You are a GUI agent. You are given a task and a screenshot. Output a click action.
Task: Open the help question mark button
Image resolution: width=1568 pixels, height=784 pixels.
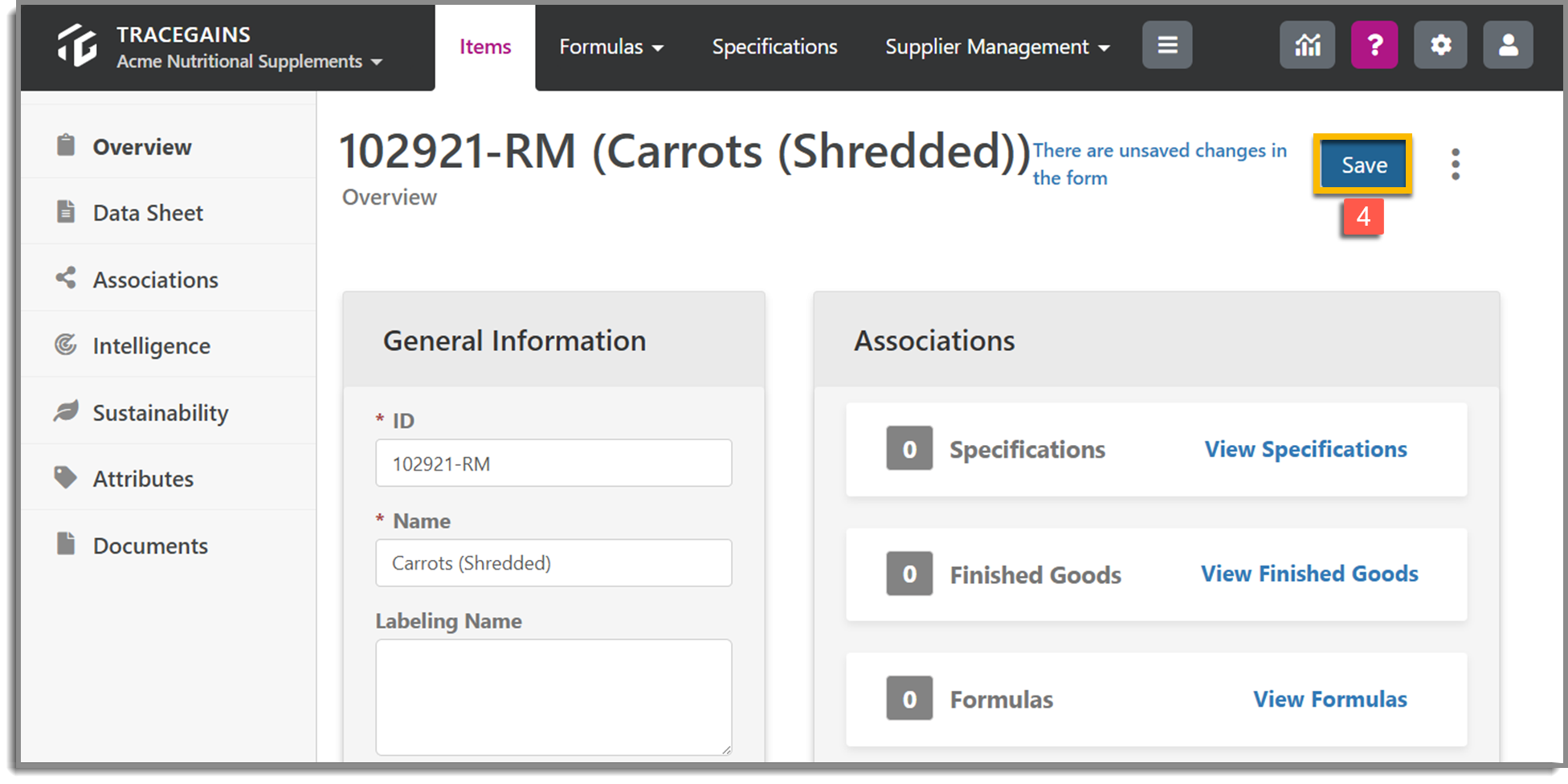[x=1374, y=45]
